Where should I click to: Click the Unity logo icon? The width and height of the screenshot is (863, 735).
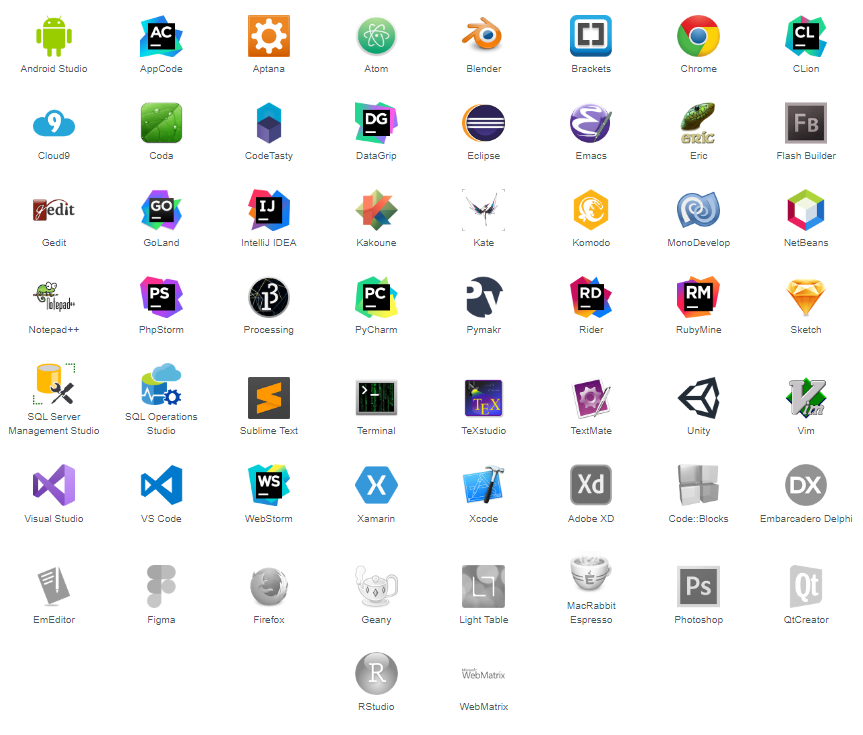tap(698, 398)
